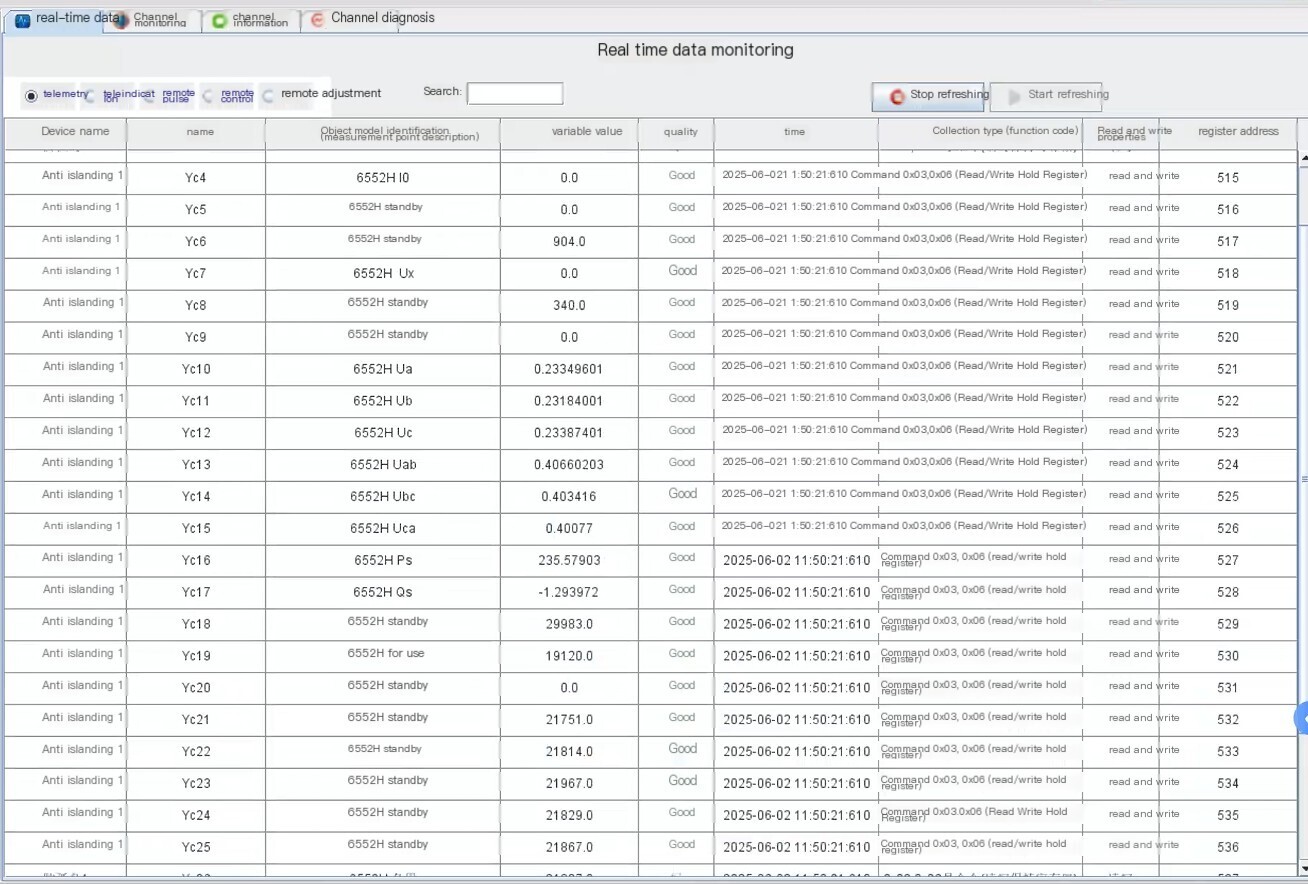
Task: Click the 6552H Qs description cell
Action: (x=383, y=593)
